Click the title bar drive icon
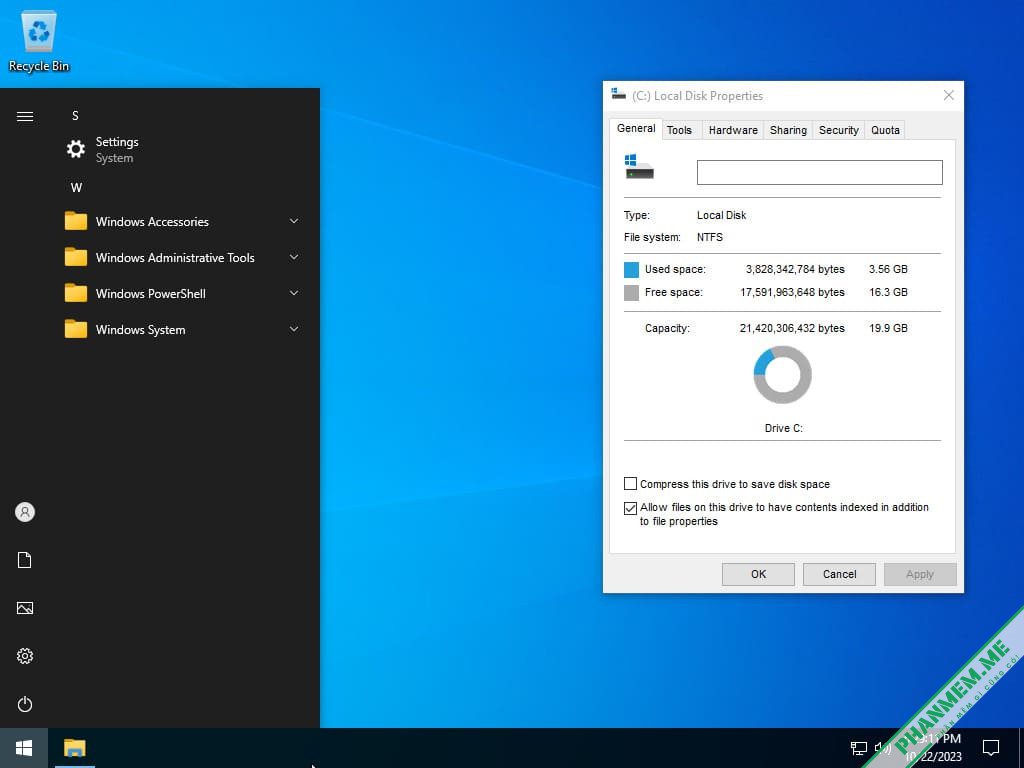This screenshot has width=1024, height=768. coord(618,94)
